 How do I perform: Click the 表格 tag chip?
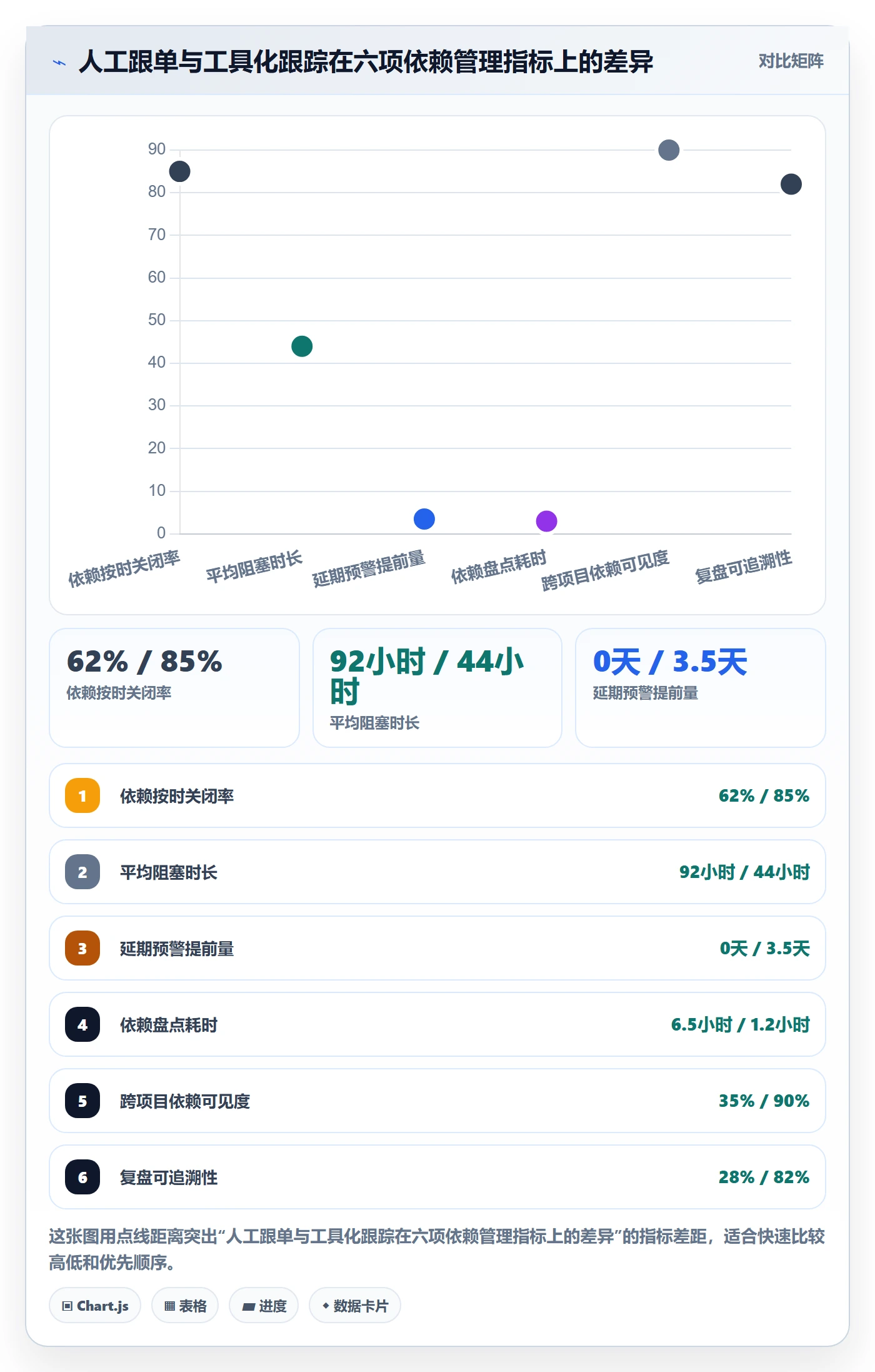[x=185, y=1306]
